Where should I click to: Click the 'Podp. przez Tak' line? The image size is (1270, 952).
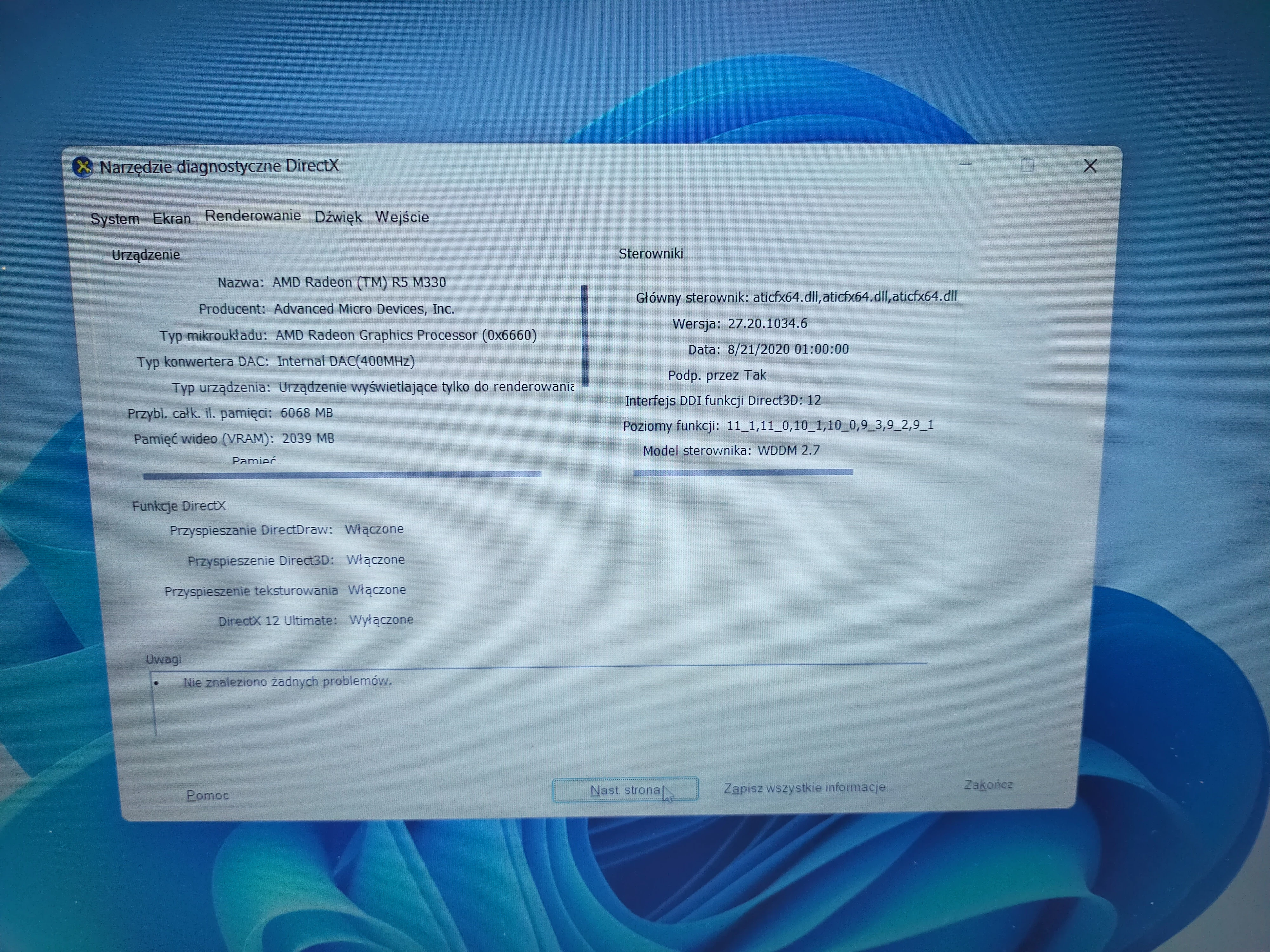tap(717, 375)
